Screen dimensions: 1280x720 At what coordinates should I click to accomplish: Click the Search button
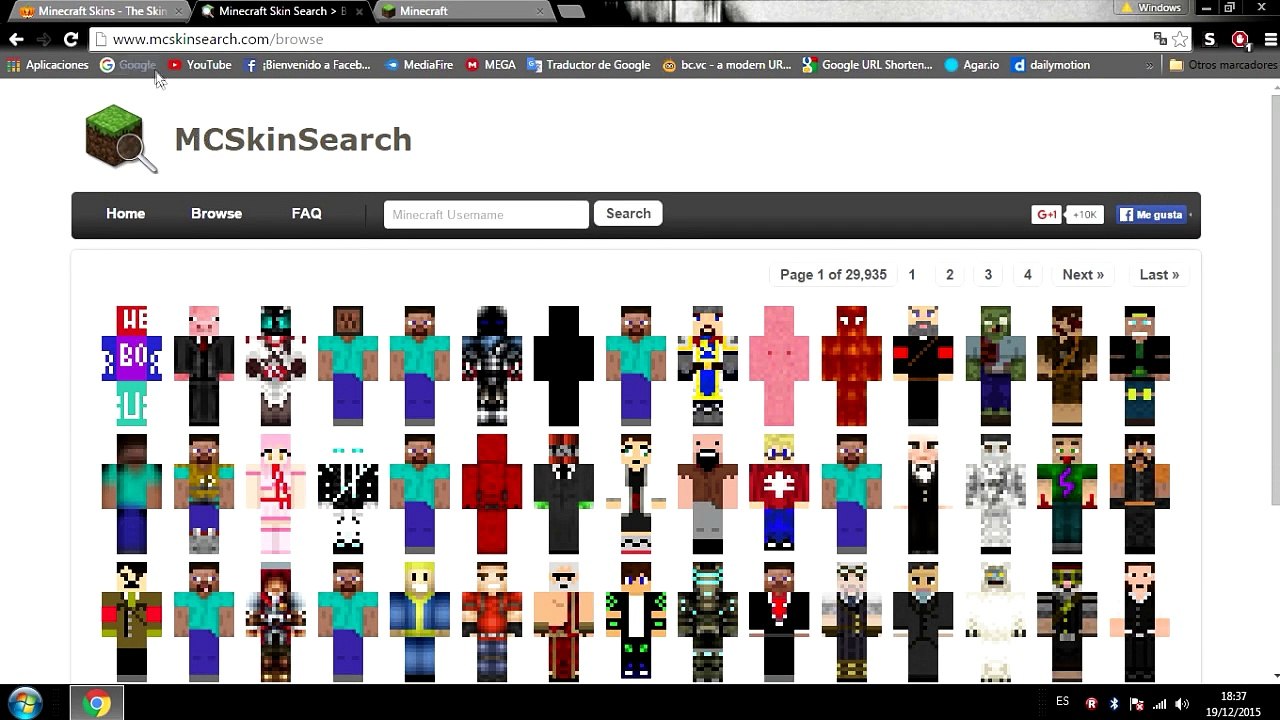coord(628,214)
